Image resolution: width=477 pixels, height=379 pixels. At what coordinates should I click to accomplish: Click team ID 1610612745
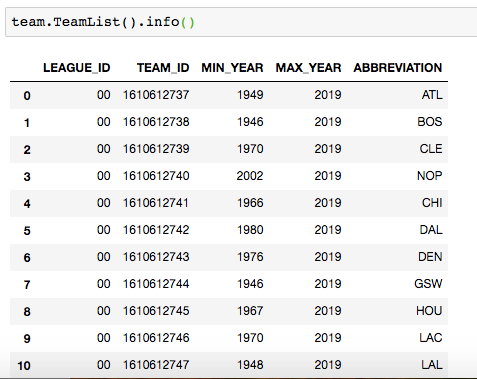(156, 311)
